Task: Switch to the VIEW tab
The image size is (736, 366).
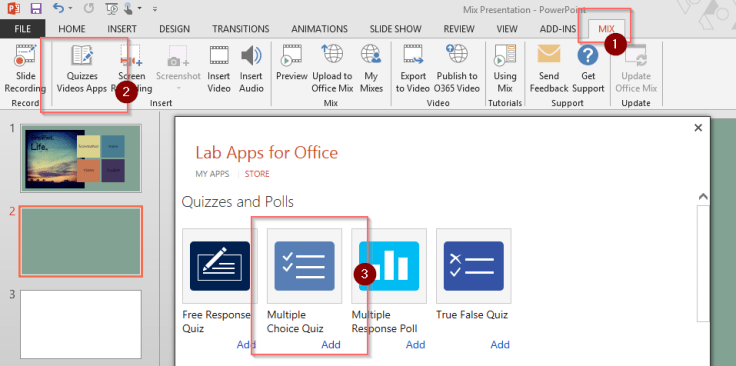Action: tap(507, 29)
